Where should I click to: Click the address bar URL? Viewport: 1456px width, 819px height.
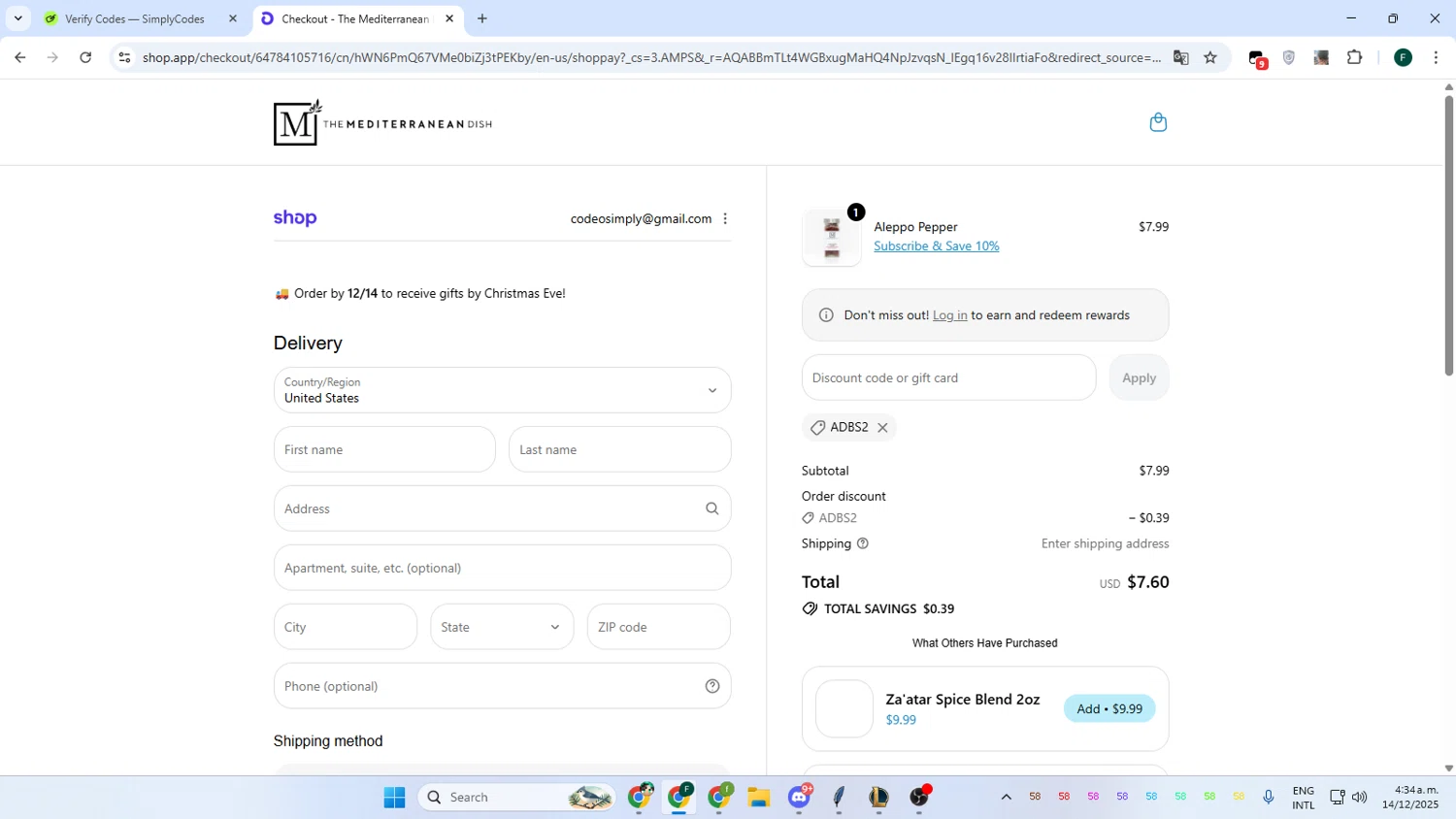[x=651, y=57]
